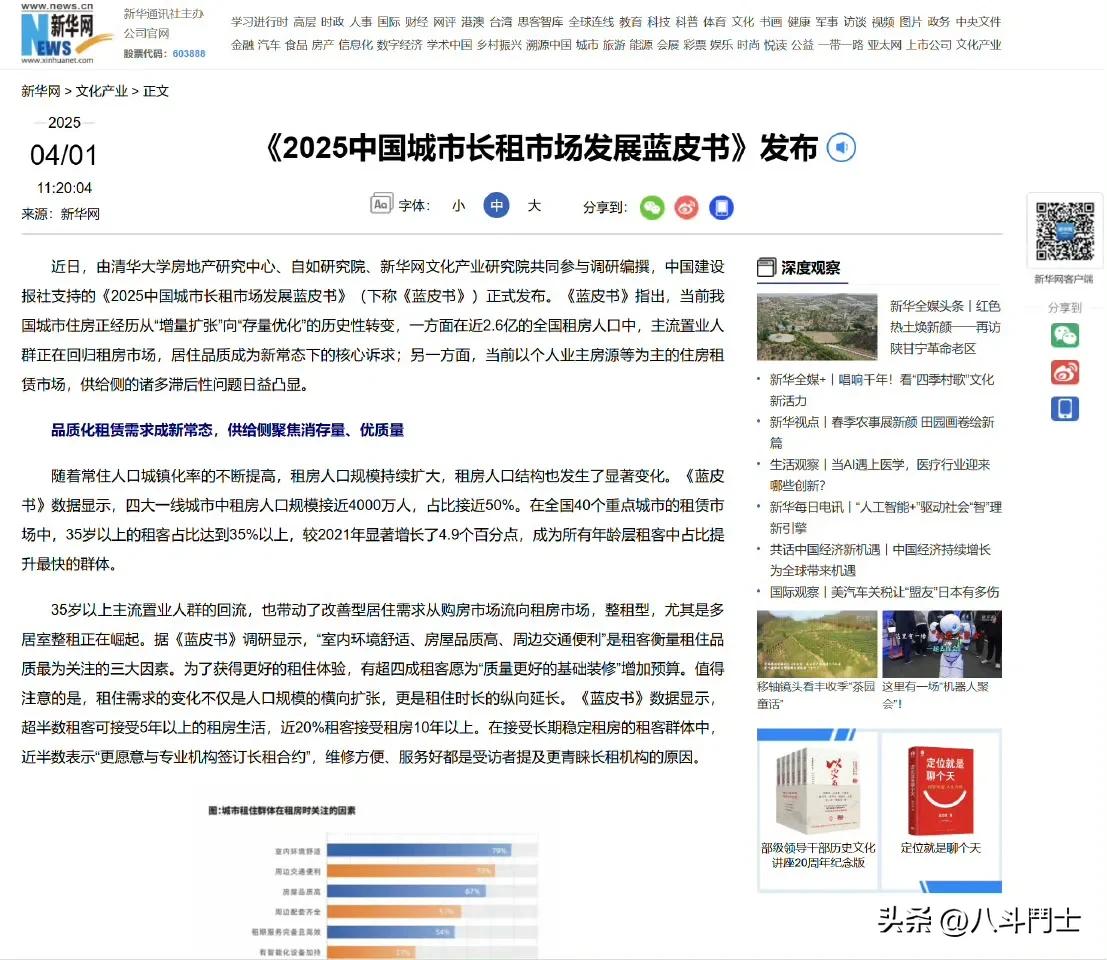Open the 文化产业 nav item in header
Viewport: 1107px width, 960px height.
(979, 45)
